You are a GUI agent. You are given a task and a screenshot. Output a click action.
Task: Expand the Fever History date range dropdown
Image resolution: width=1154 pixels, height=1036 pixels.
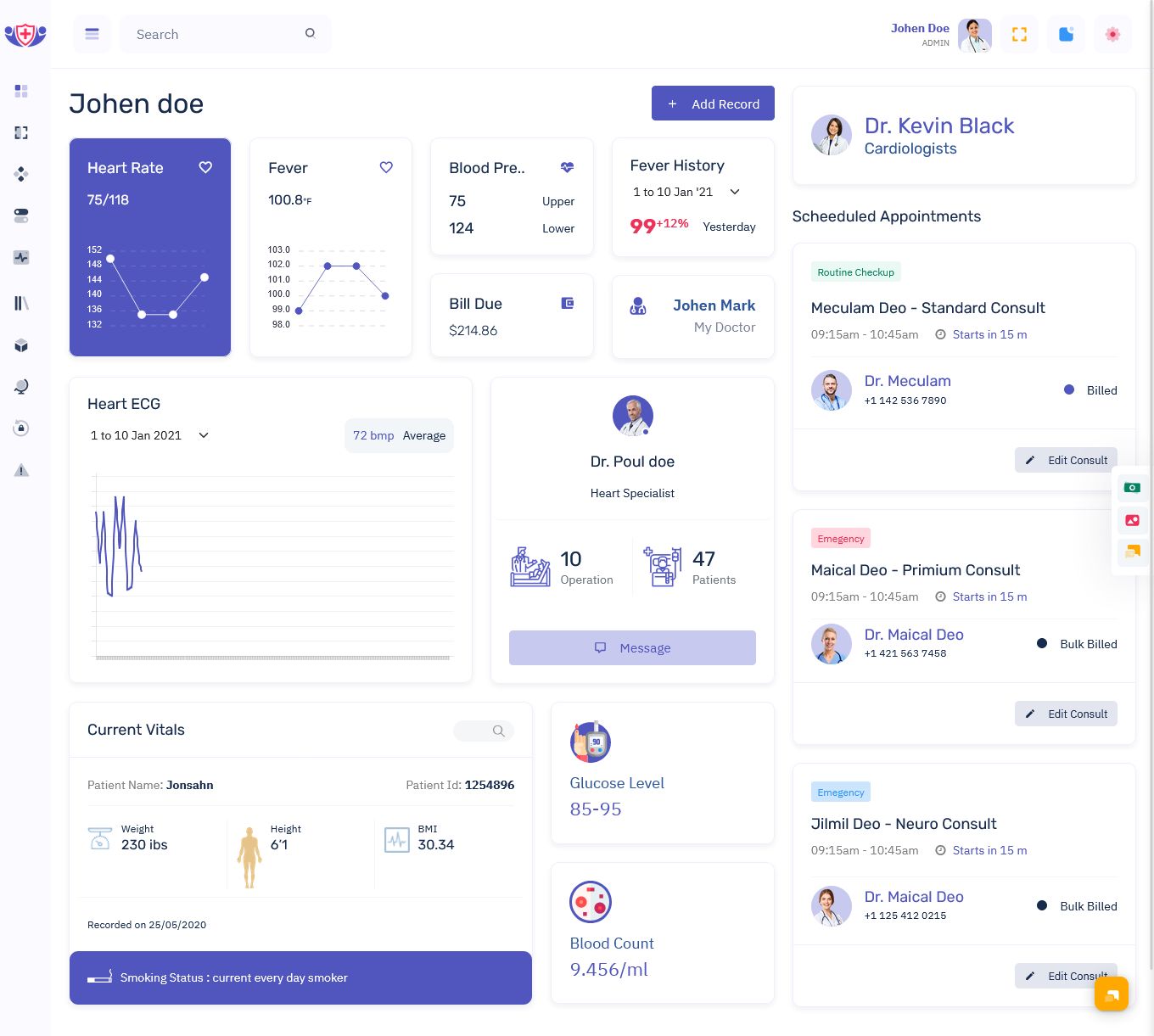[735, 192]
